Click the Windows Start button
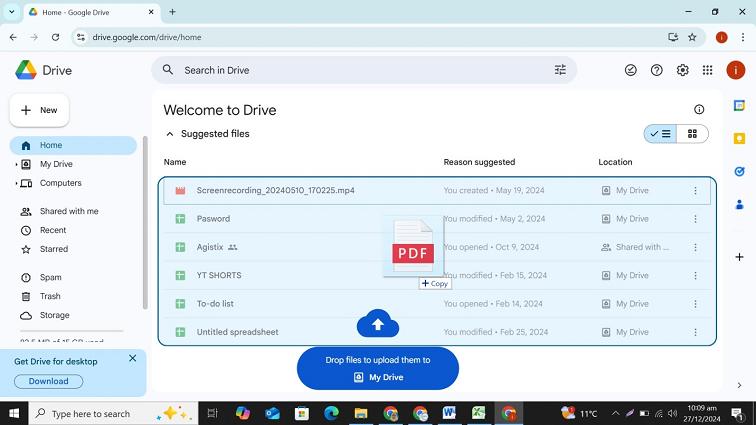756x425 pixels. 14,413
